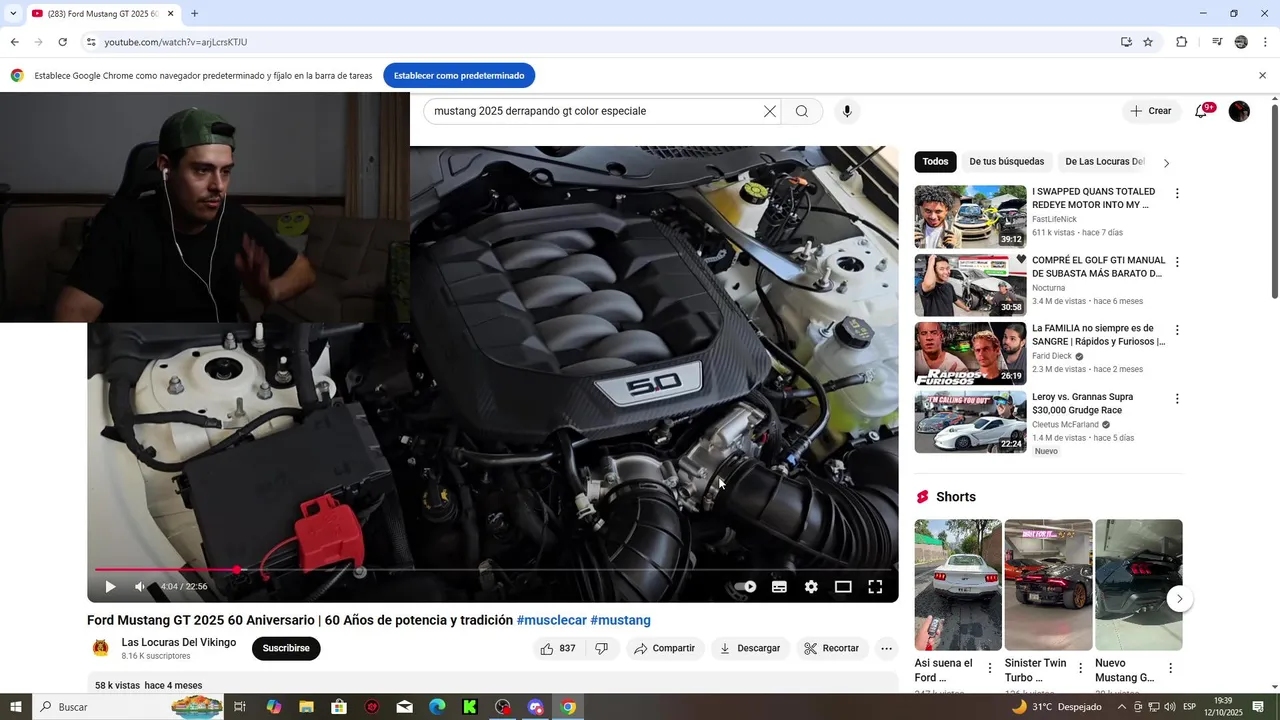This screenshot has width=1280, height=720.
Task: Open the Crear menu
Action: (1151, 111)
